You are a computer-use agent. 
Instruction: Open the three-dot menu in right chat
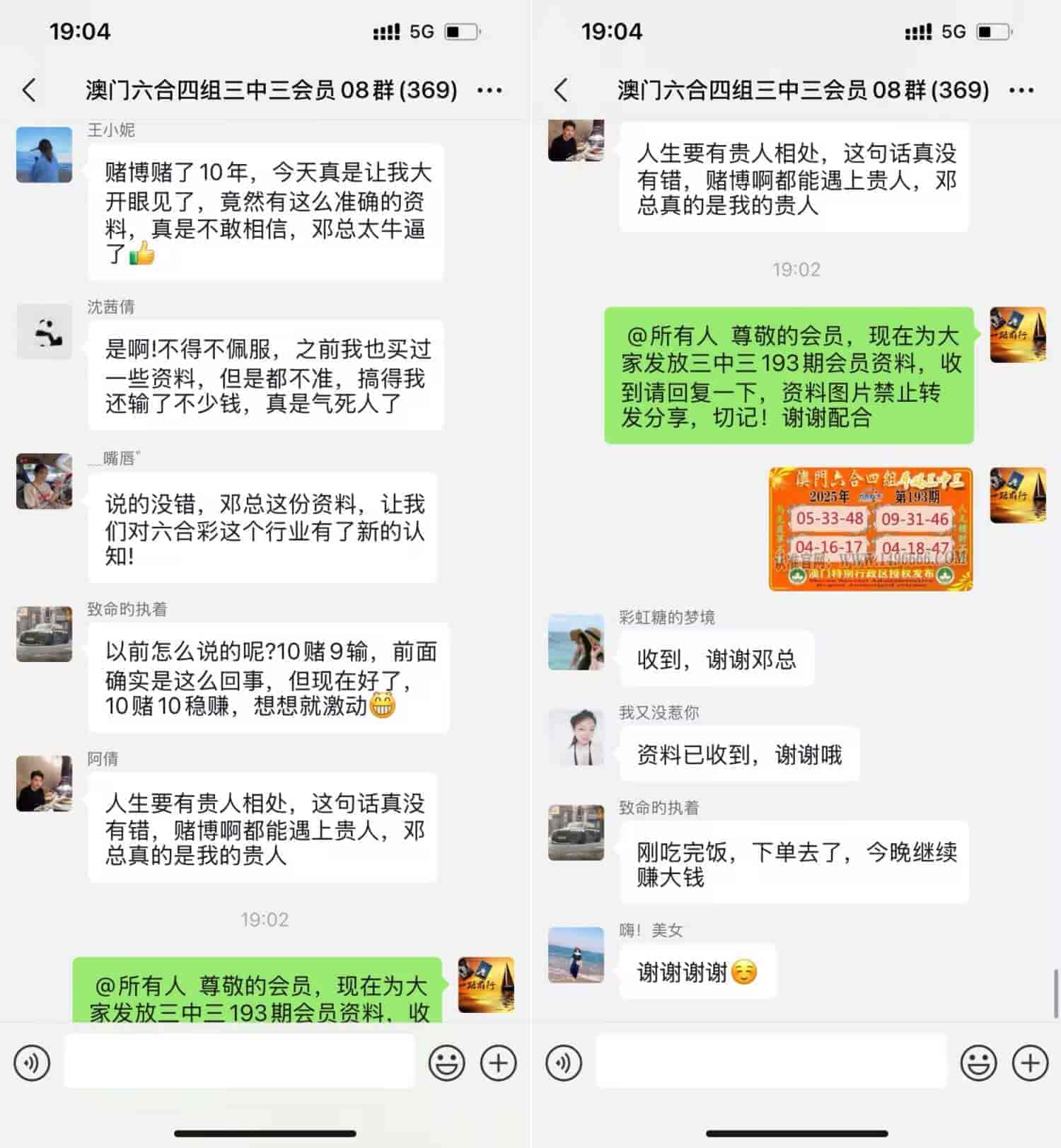click(x=1021, y=90)
